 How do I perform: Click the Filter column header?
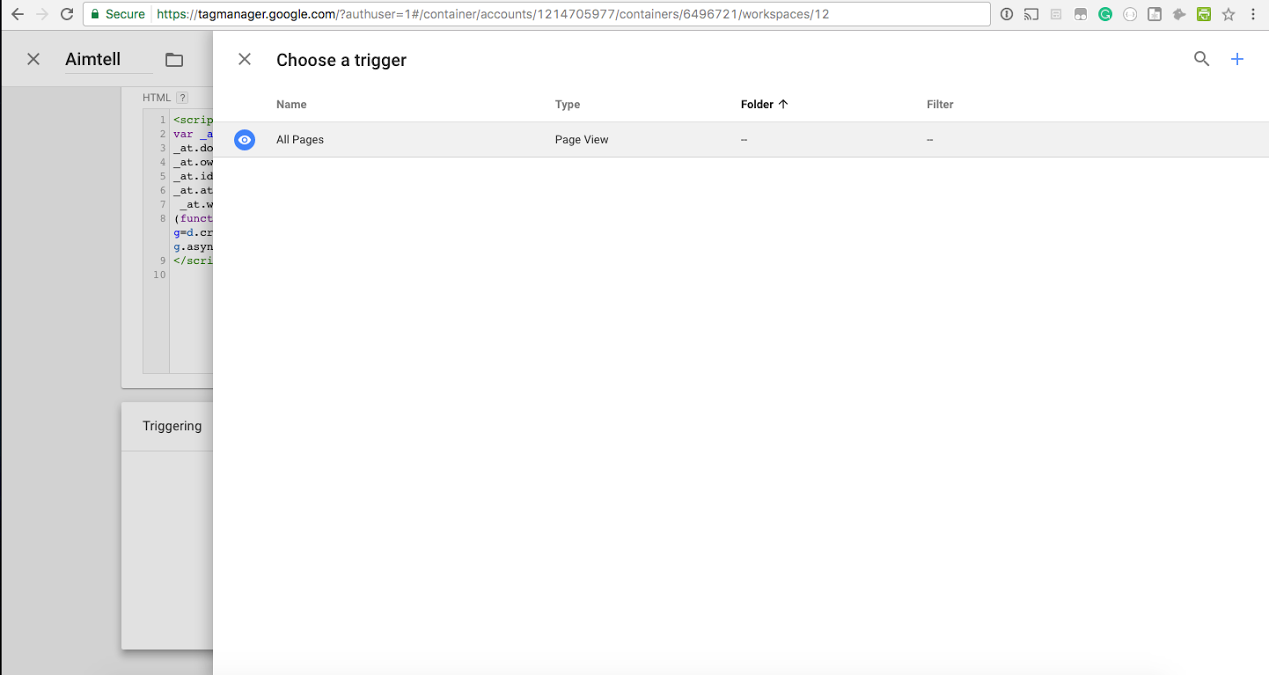940,104
